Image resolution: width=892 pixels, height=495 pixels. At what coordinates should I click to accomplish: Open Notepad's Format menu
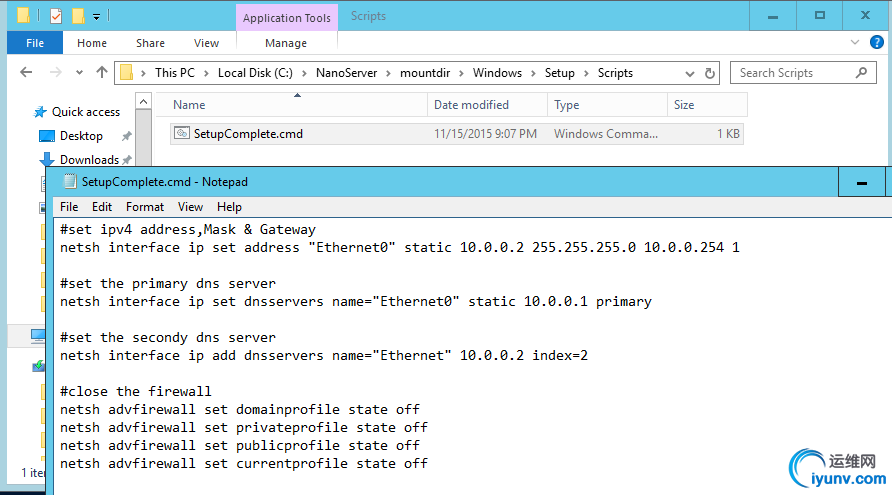point(145,207)
